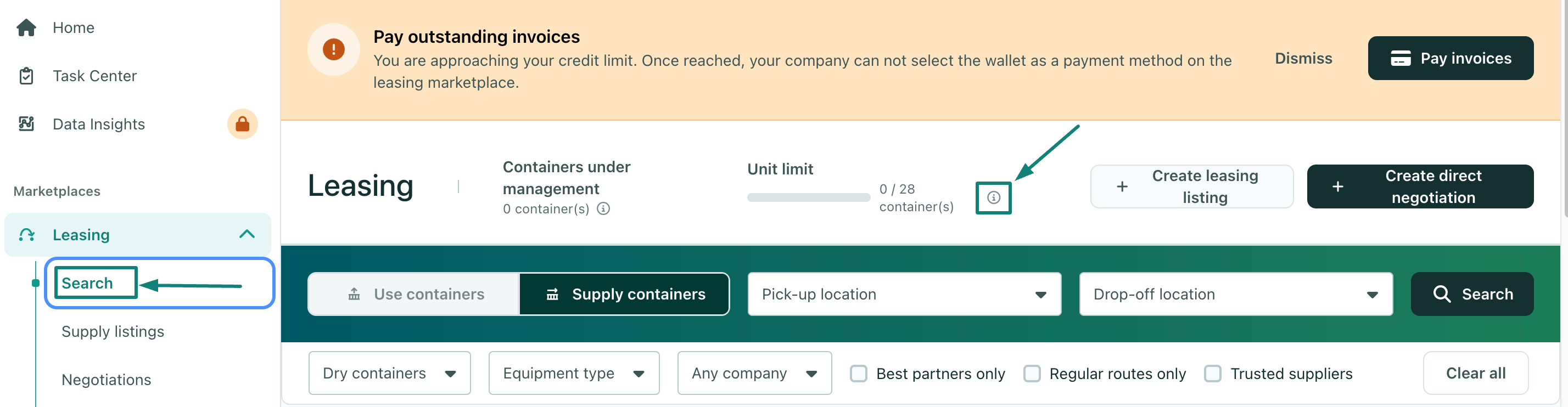The height and width of the screenshot is (407, 1568).
Task: Switch to Use containers tab
Action: click(416, 294)
